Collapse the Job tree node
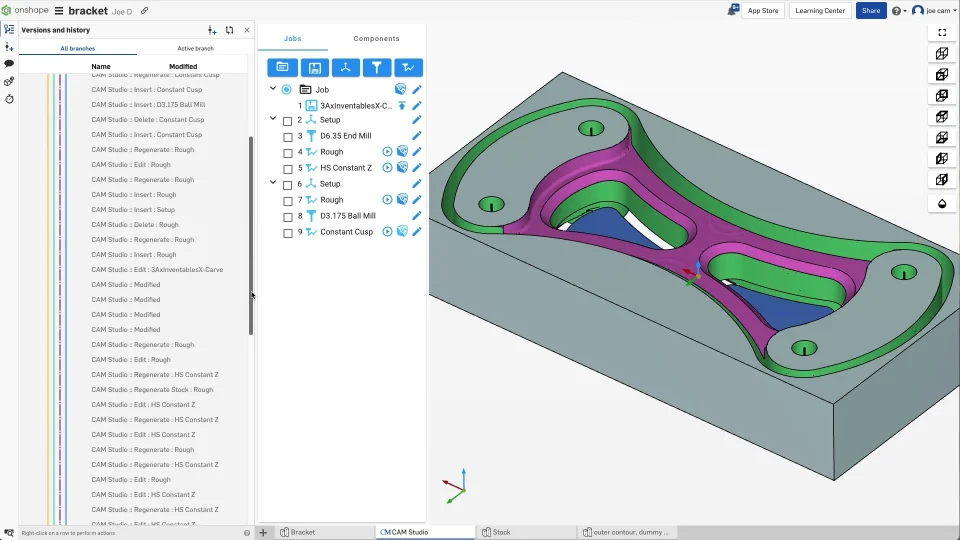The image size is (960, 540). pos(273,89)
